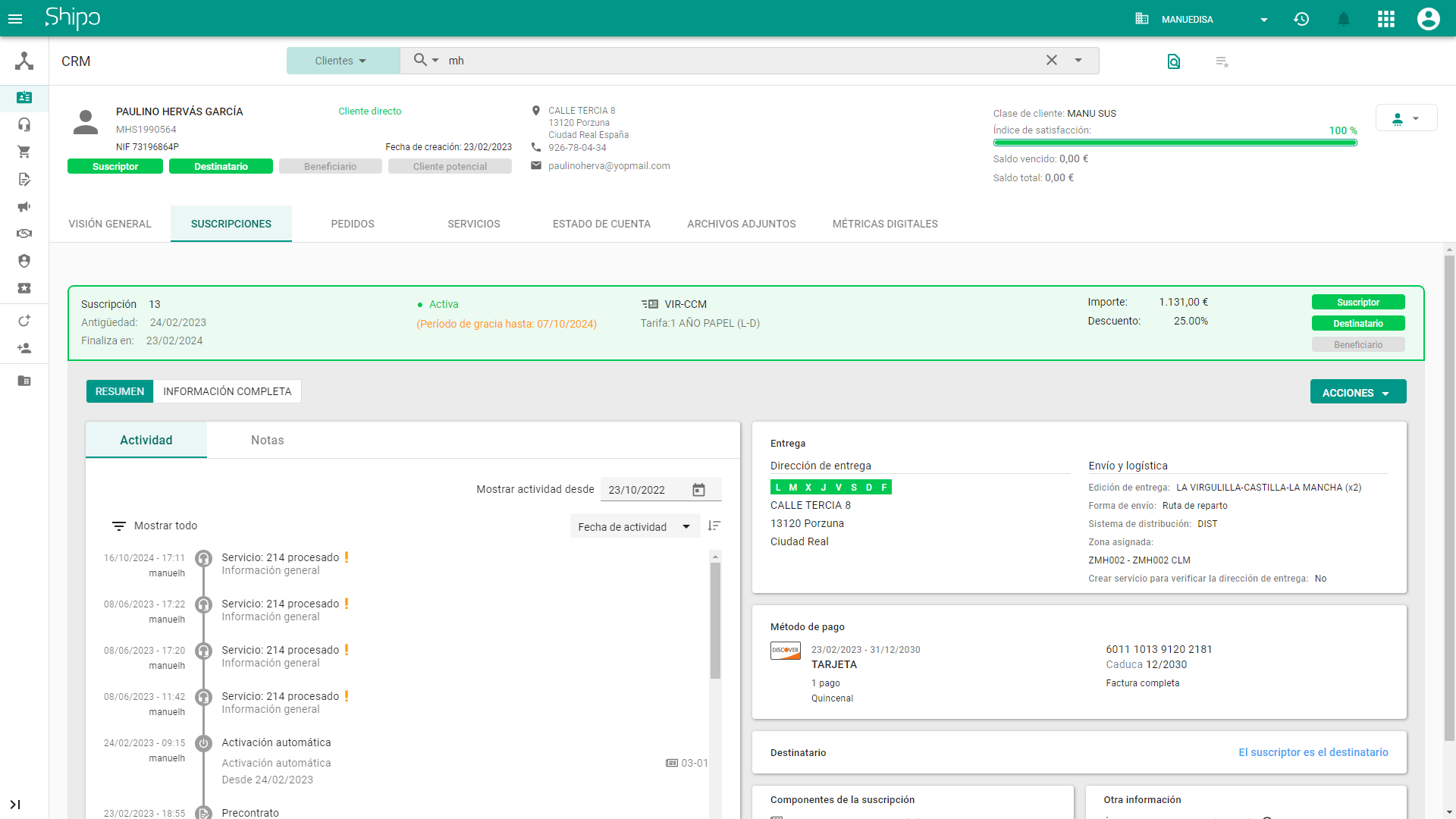Switch to the PEDIDOS tab
The height and width of the screenshot is (819, 1456).
(353, 224)
